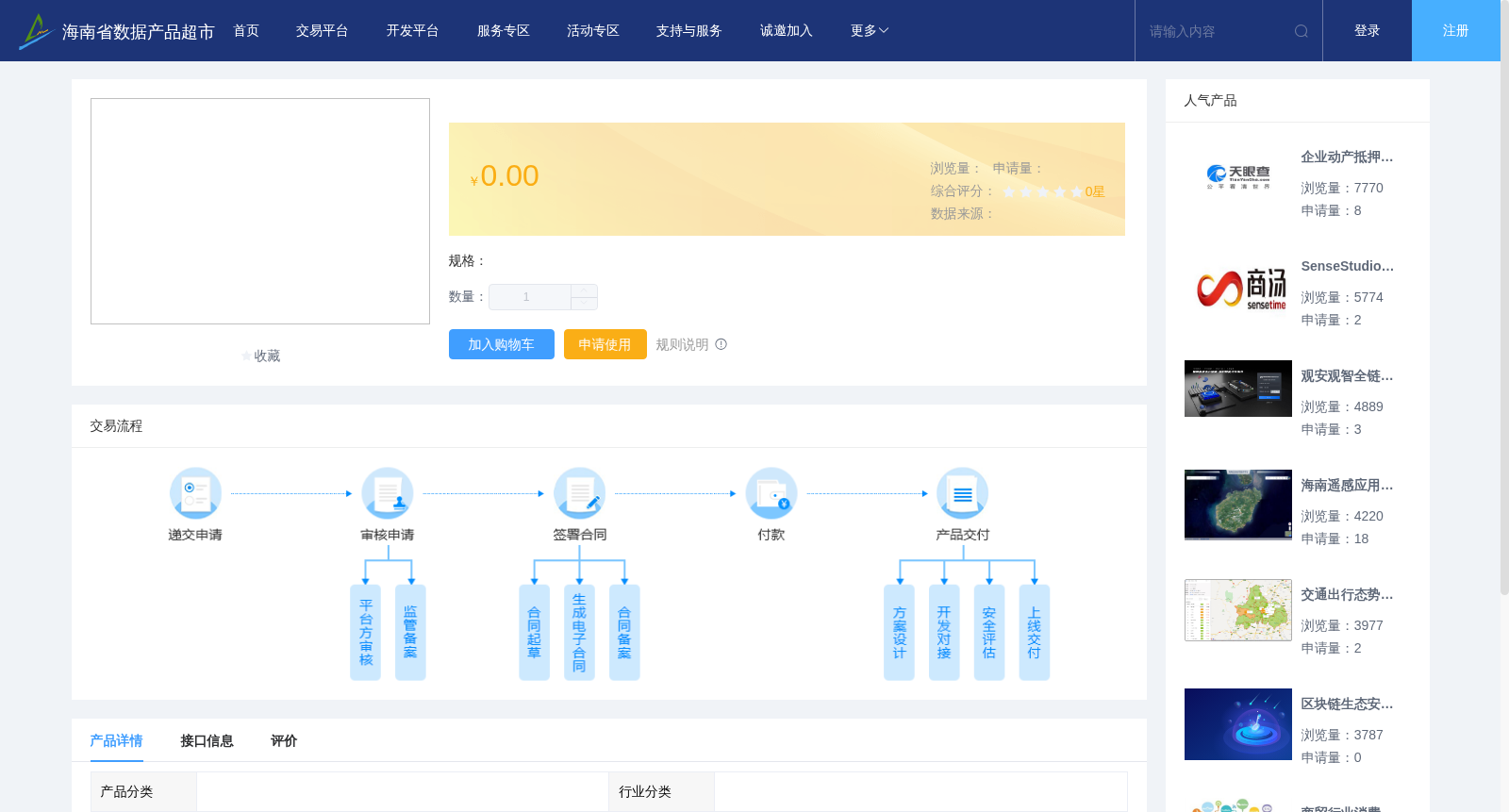Open 企业动产抵押 product title
This screenshot has height=812, width=1509.
pos(1347,157)
